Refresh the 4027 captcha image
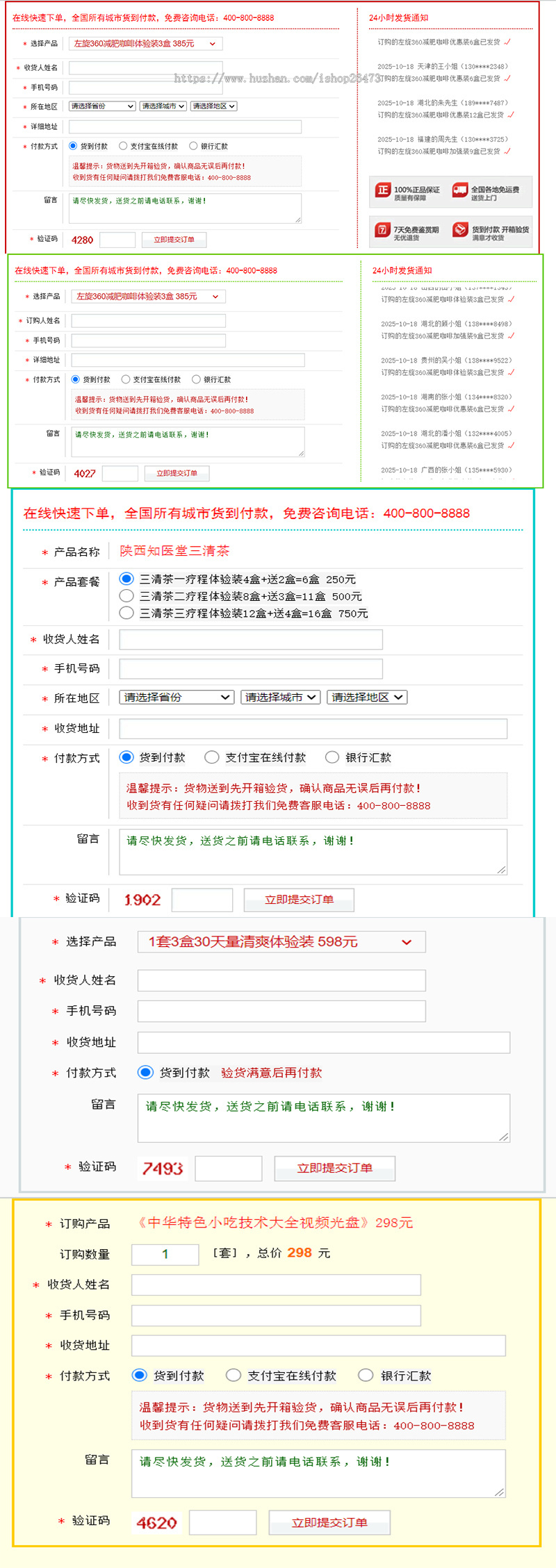 point(85,474)
